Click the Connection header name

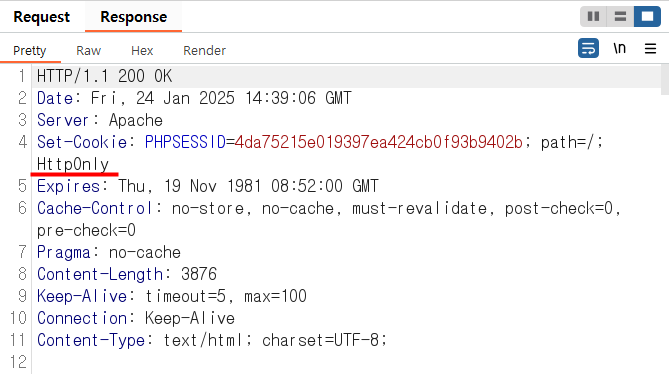pyautogui.click(x=82, y=318)
